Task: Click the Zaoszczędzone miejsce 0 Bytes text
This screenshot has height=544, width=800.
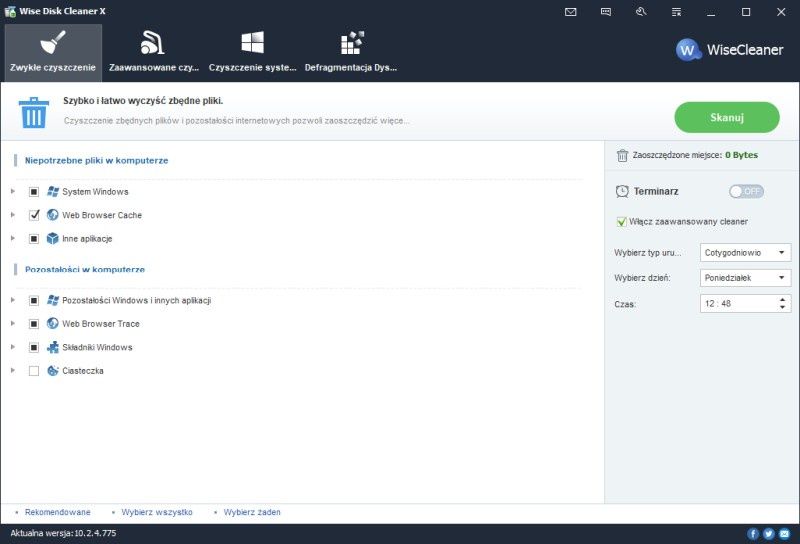Action: point(695,155)
